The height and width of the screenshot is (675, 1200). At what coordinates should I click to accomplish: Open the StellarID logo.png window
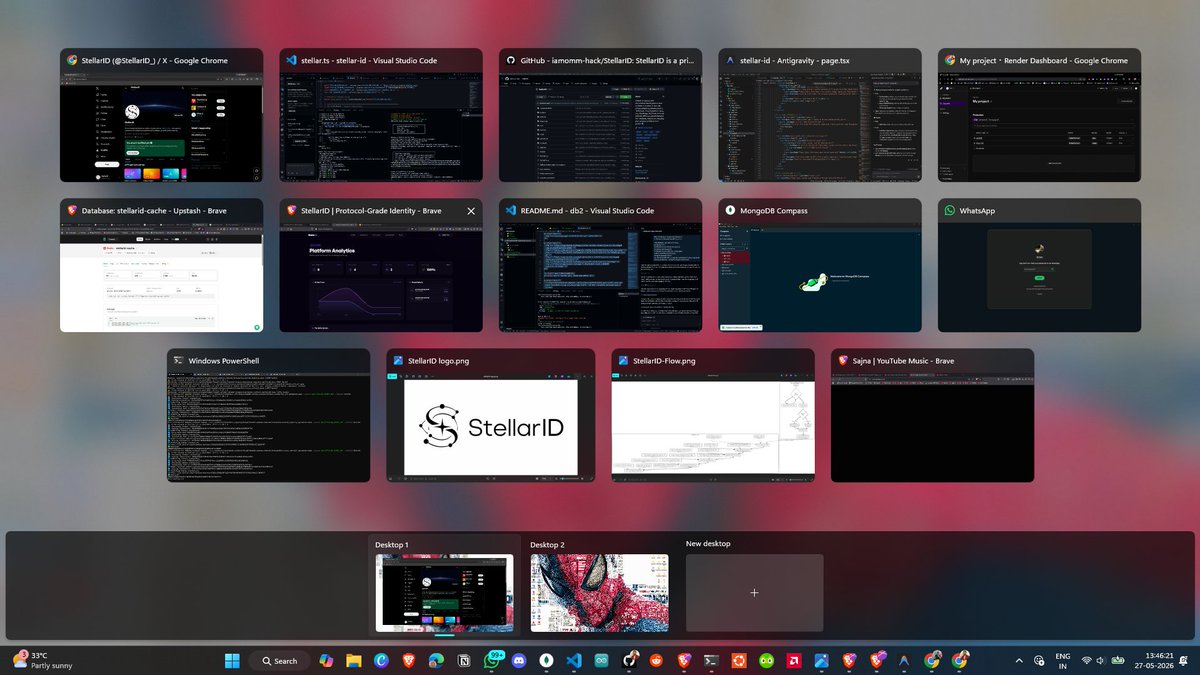click(490, 415)
